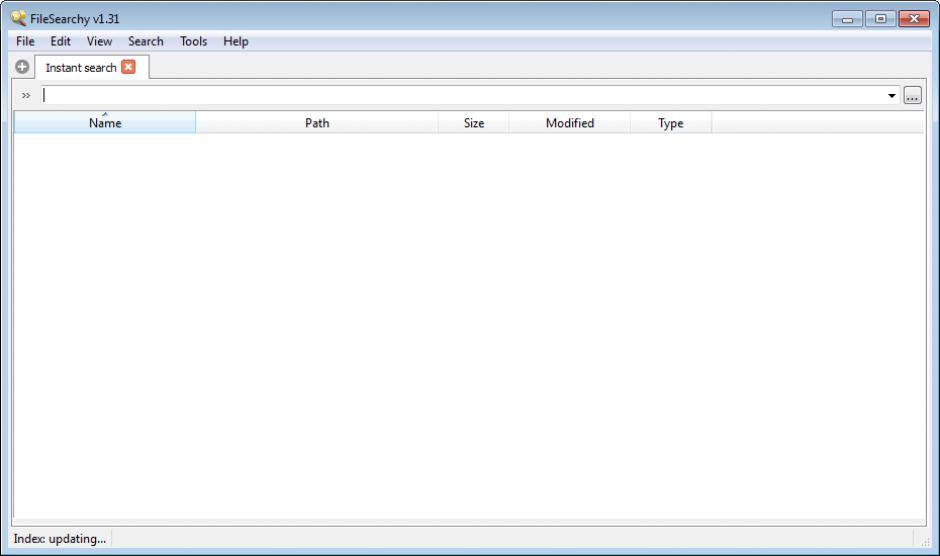Open the View menu
This screenshot has height=556, width=940.
tap(100, 41)
